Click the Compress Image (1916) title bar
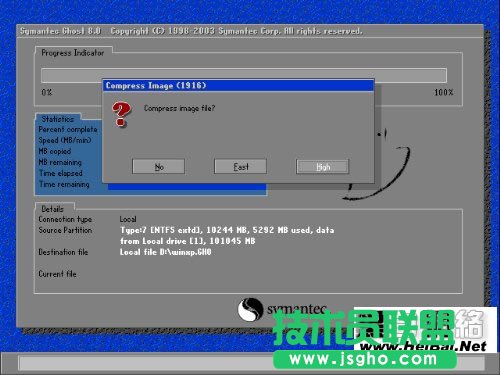The image size is (500, 375). 238,86
